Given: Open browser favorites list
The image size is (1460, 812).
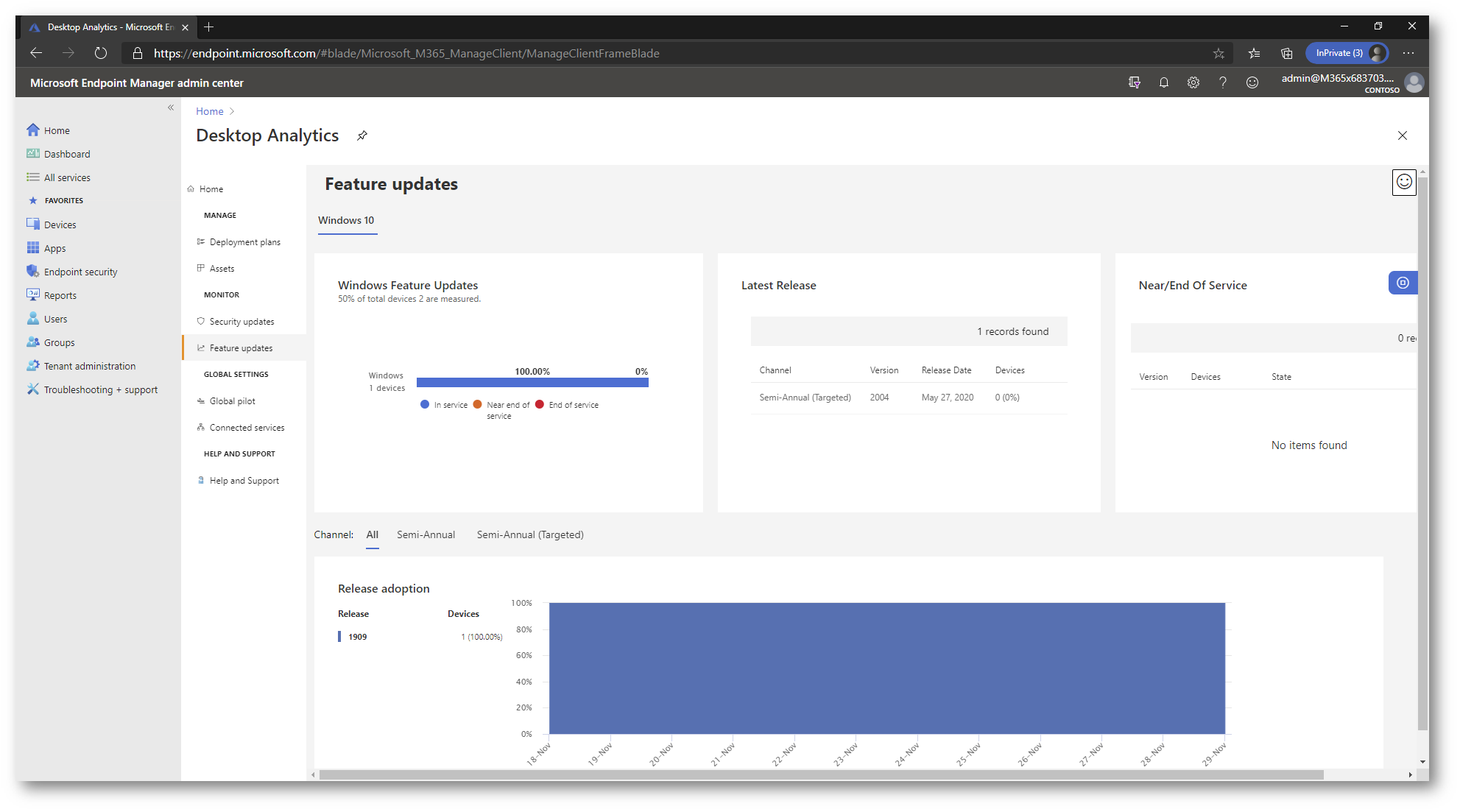Looking at the screenshot, I should (x=1255, y=53).
